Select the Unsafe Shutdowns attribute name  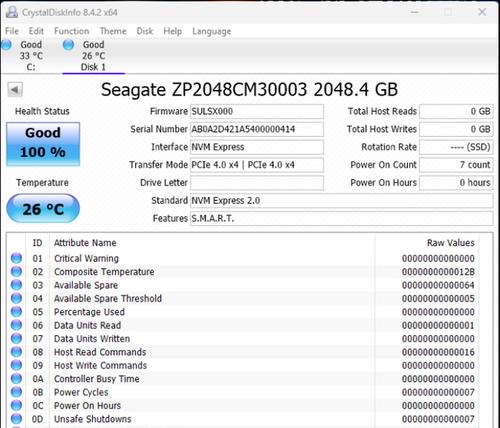click(x=93, y=419)
